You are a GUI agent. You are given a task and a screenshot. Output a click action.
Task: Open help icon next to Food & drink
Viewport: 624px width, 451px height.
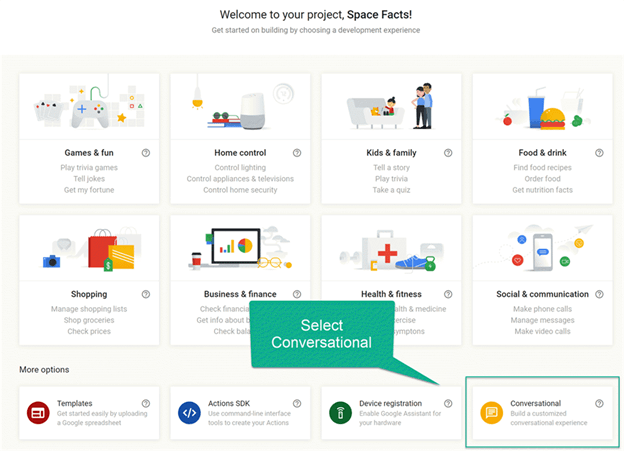pyautogui.click(x=599, y=153)
